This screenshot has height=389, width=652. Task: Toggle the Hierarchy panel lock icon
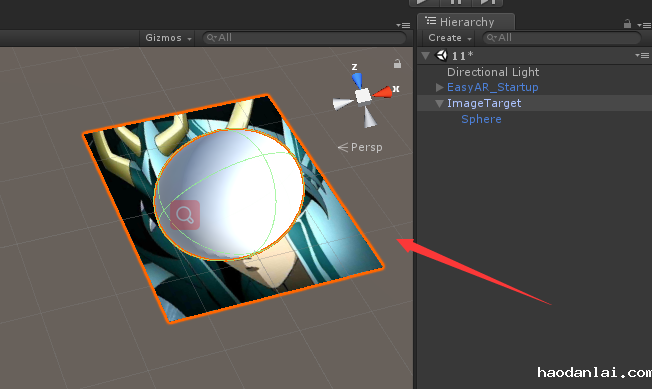tap(627, 24)
